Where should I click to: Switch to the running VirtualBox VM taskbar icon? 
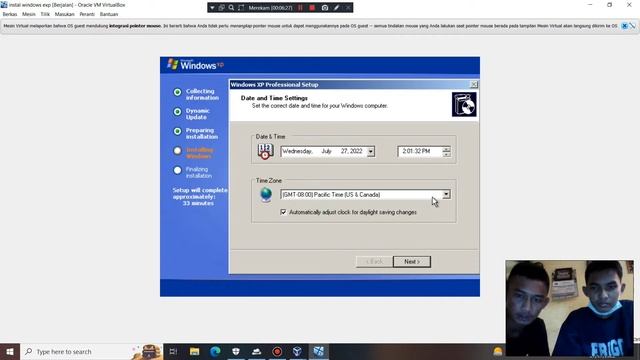[x=318, y=351]
